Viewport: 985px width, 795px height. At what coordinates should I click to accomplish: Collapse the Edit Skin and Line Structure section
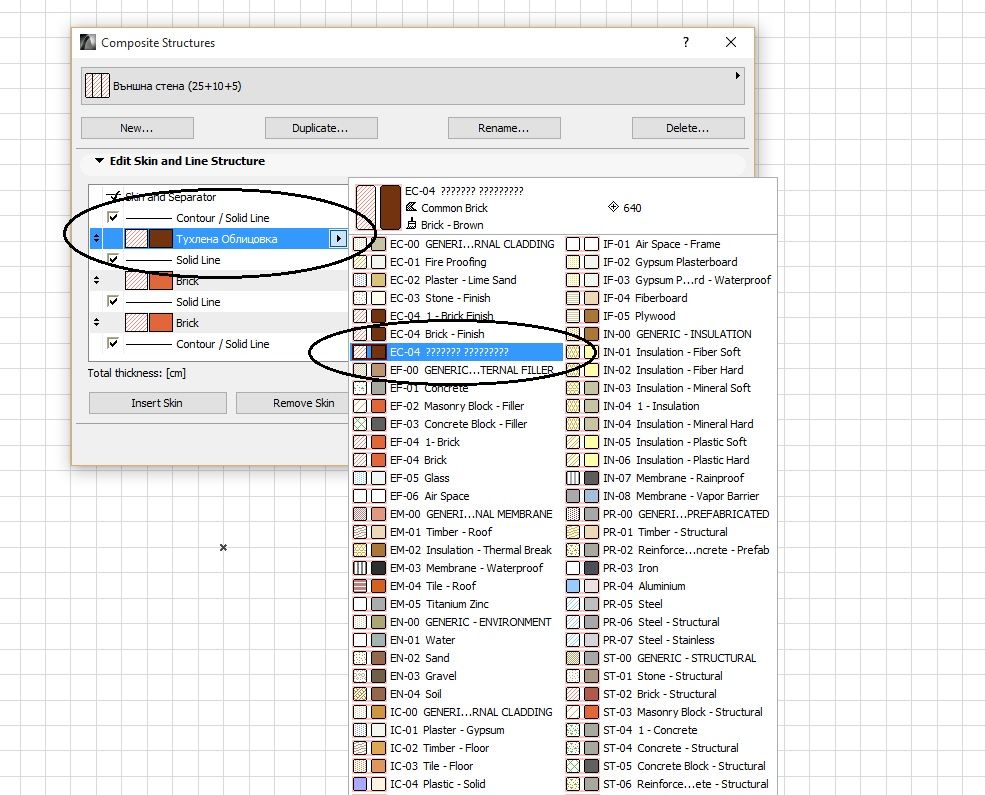(98, 161)
